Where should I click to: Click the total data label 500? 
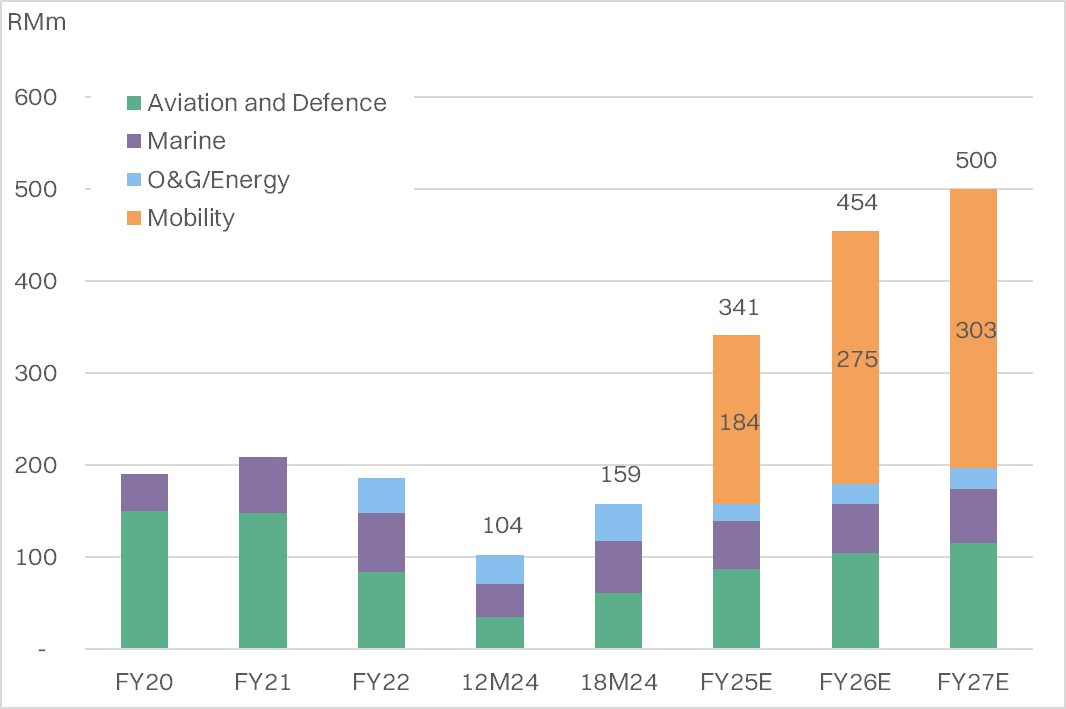975,161
